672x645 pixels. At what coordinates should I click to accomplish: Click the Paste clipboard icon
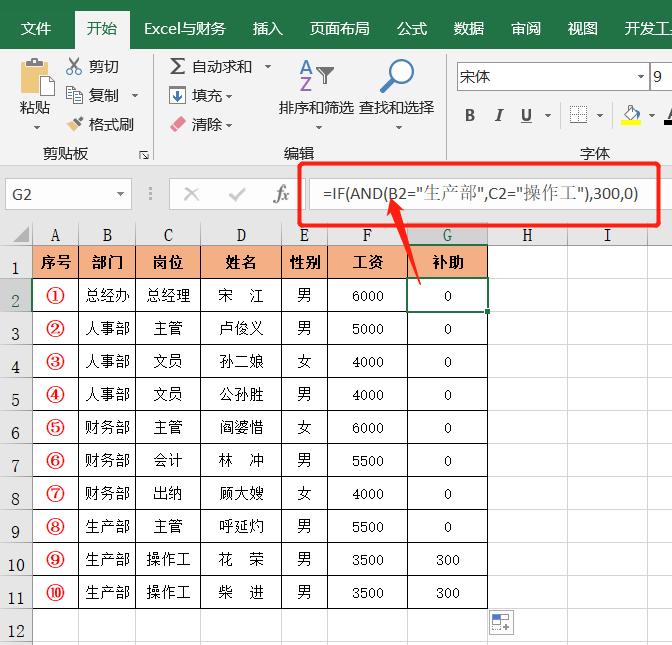(x=35, y=78)
